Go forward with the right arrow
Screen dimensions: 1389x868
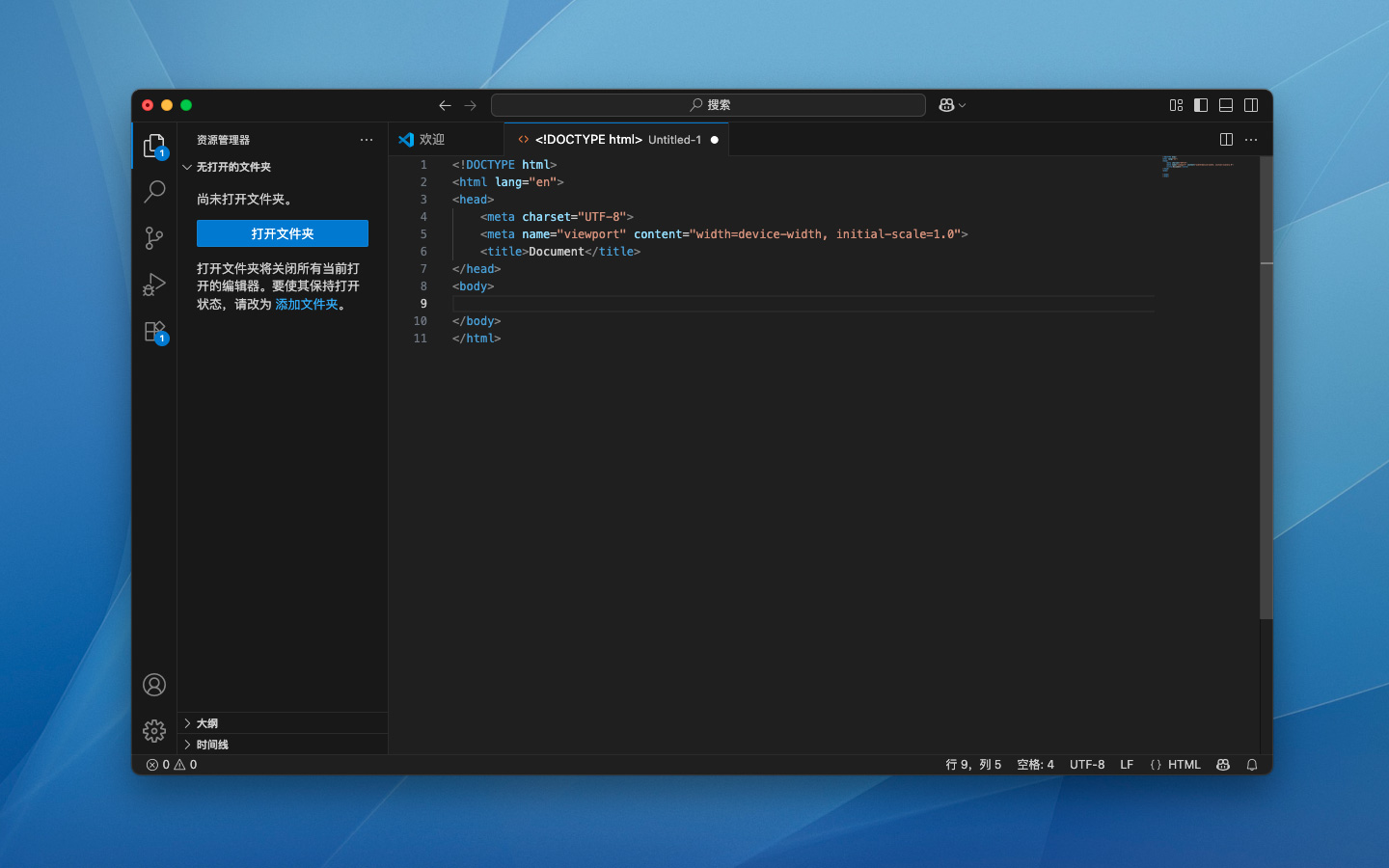471,105
